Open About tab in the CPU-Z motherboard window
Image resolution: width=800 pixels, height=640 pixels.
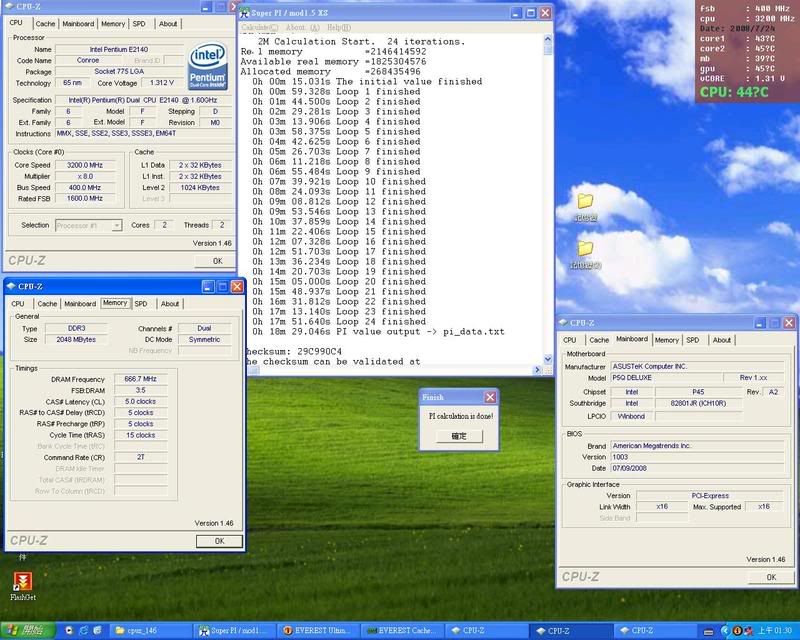tap(721, 340)
